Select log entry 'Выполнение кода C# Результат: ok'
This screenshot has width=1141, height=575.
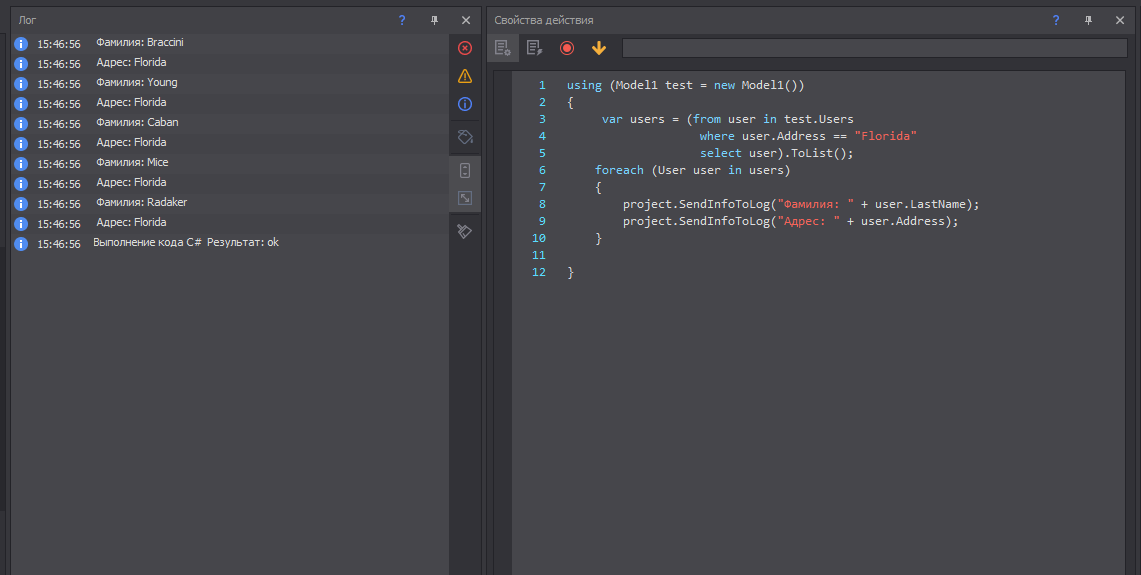click(186, 243)
